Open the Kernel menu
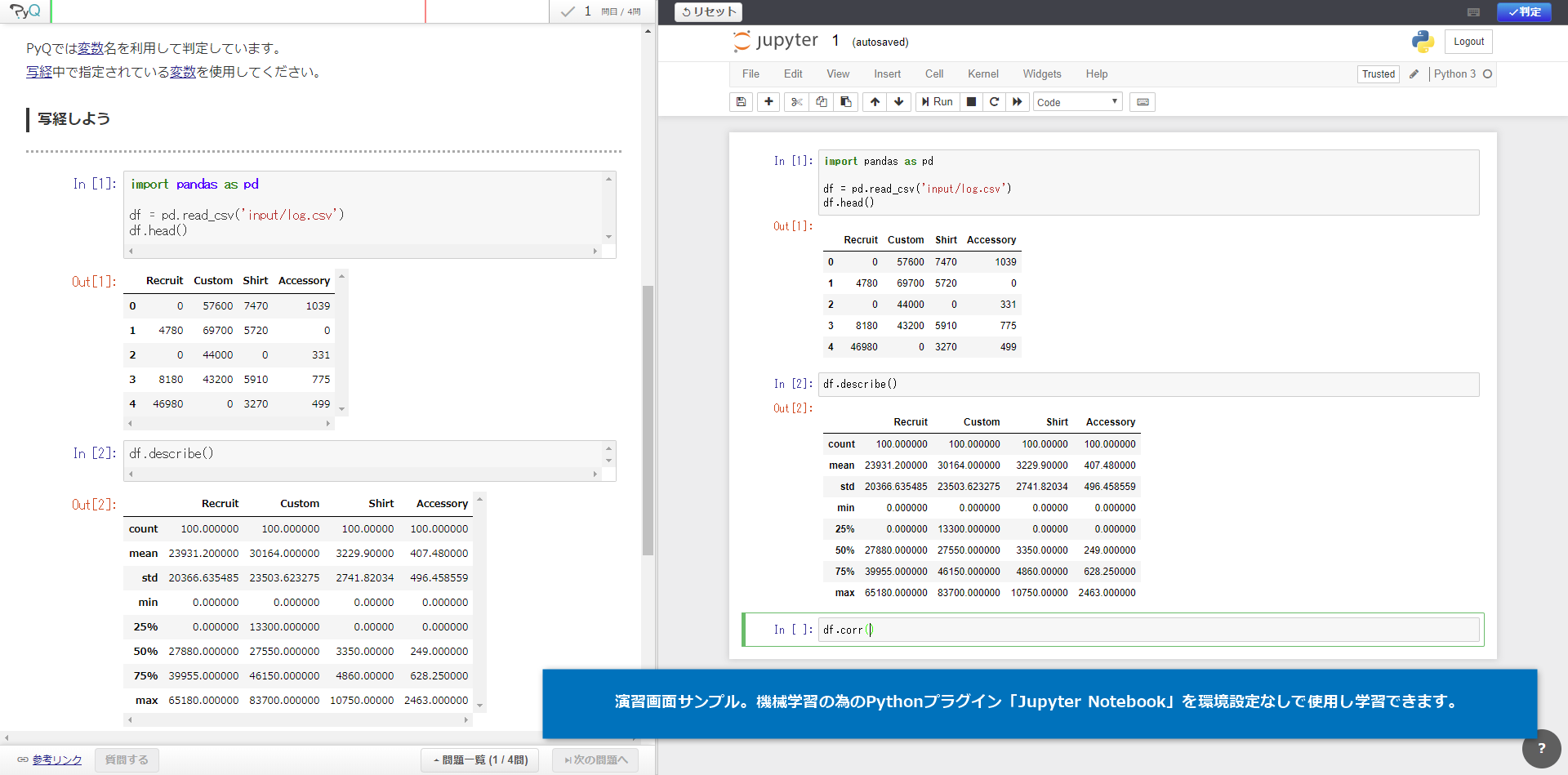Viewport: 1568px width, 775px height. [x=982, y=74]
